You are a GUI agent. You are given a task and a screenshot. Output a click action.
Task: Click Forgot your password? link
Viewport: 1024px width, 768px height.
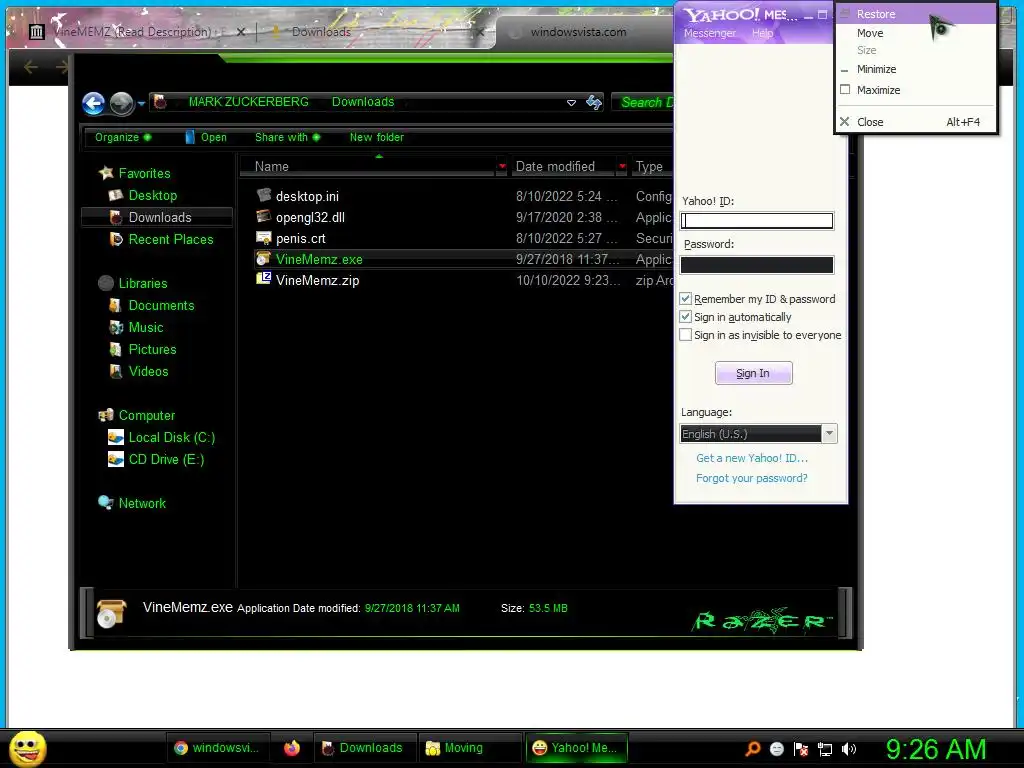(752, 478)
